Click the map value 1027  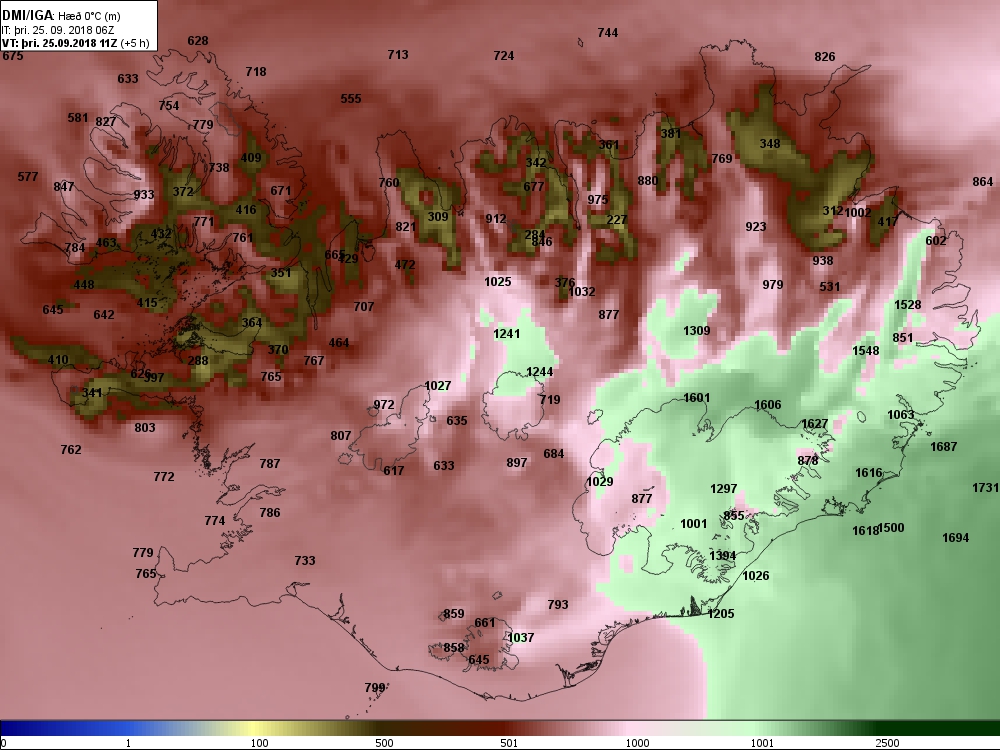click(x=438, y=386)
